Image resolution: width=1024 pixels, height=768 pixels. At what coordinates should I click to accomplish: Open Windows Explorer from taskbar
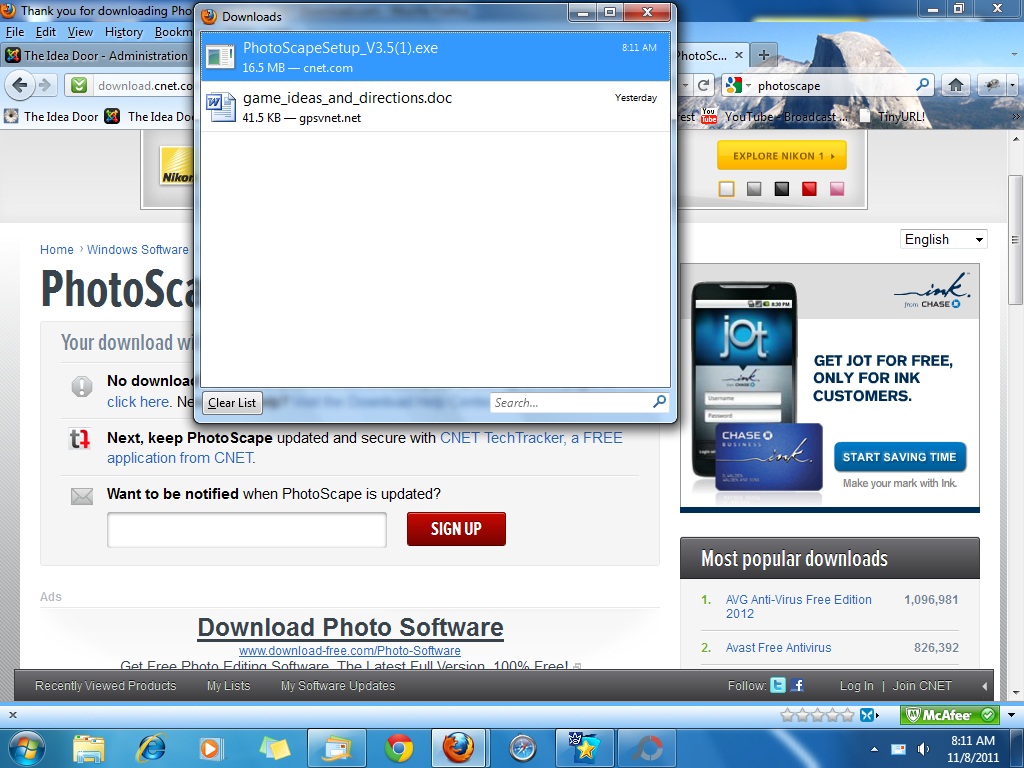click(x=89, y=748)
